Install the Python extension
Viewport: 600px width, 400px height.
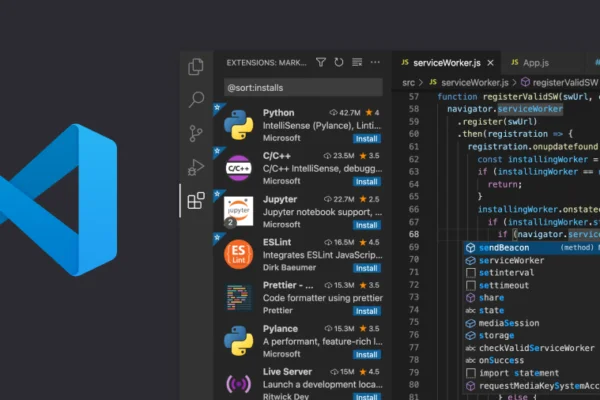coord(367,139)
